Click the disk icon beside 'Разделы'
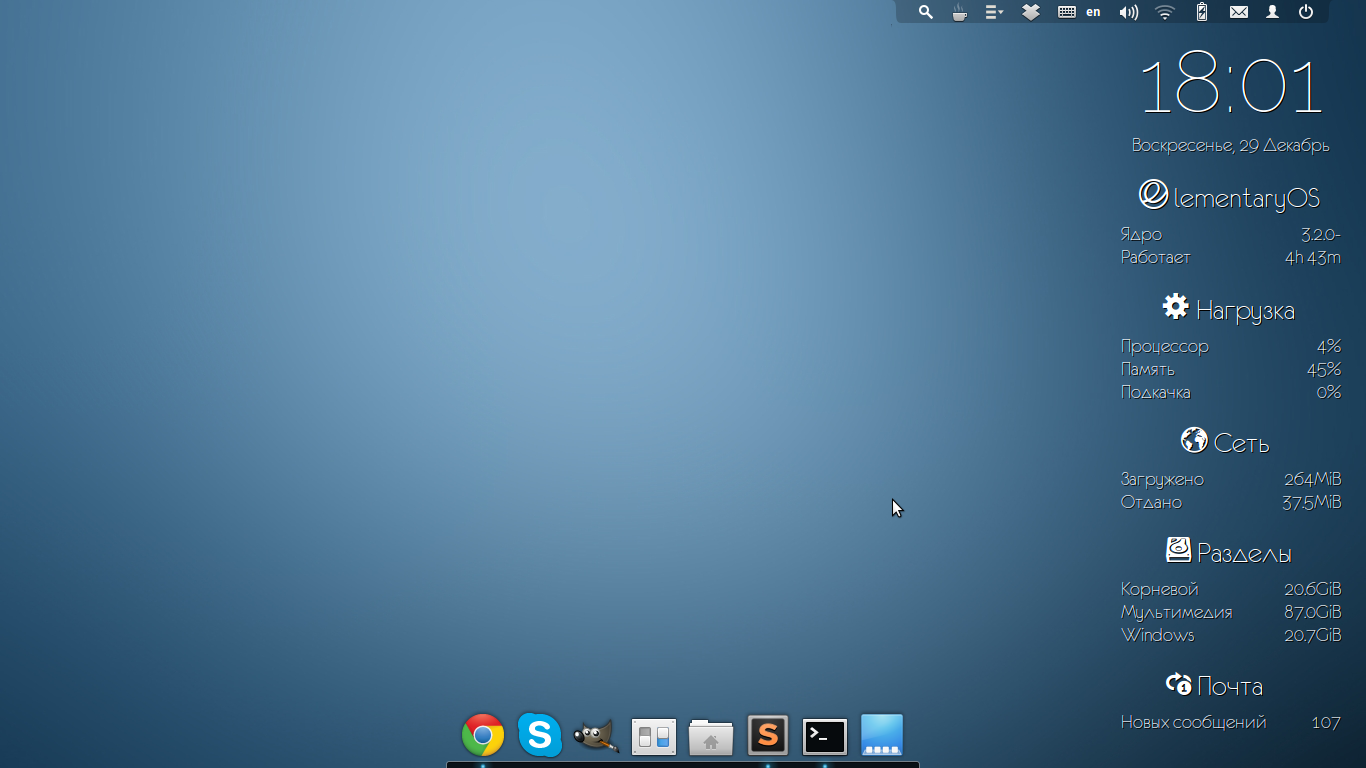 coord(1179,549)
